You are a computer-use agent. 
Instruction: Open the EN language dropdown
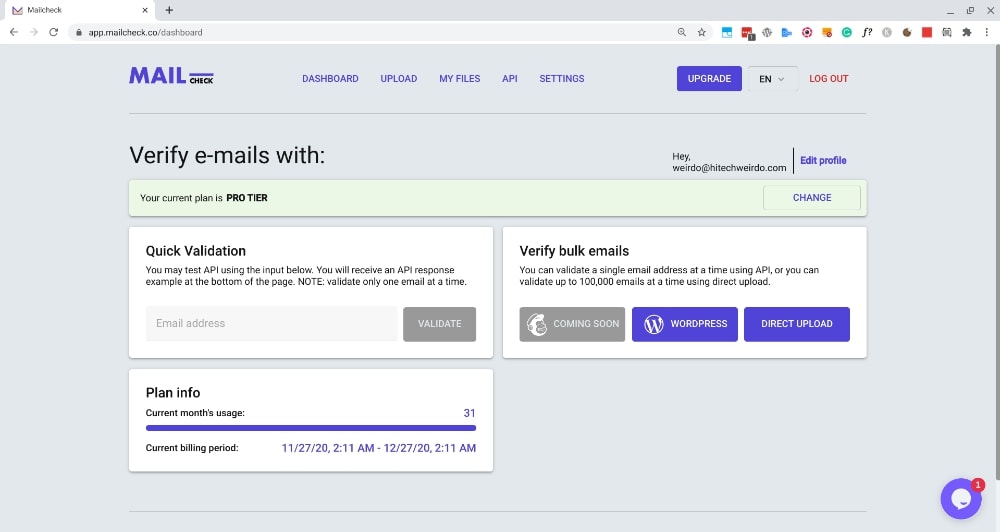[772, 78]
